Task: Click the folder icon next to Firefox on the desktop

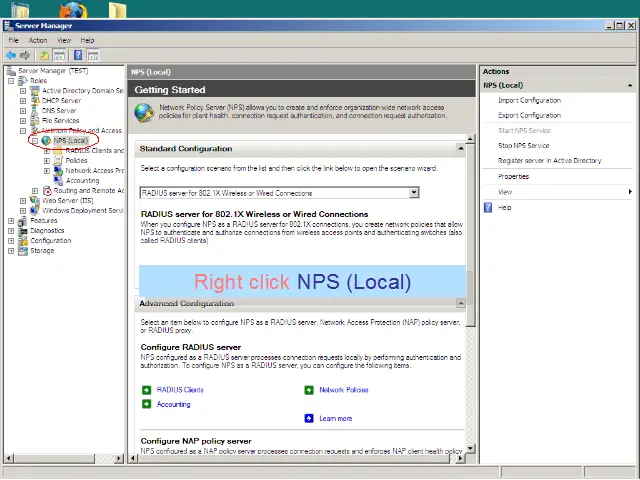Action: point(117,9)
